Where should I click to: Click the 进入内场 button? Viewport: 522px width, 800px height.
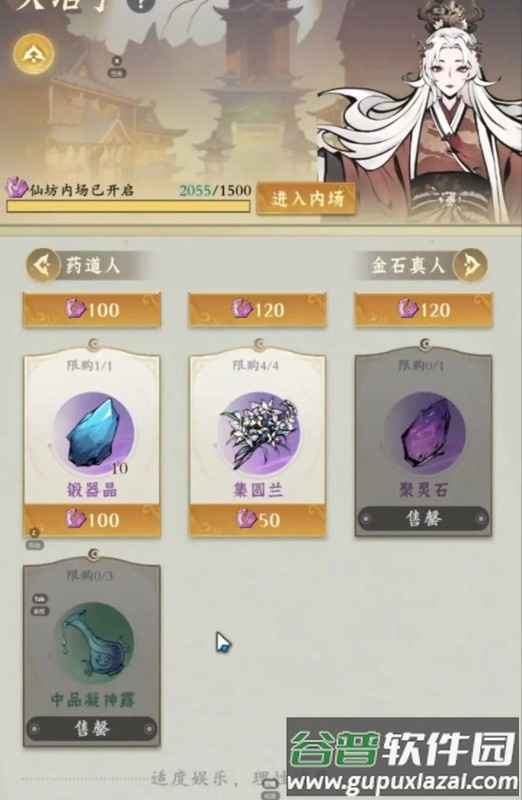[307, 198]
